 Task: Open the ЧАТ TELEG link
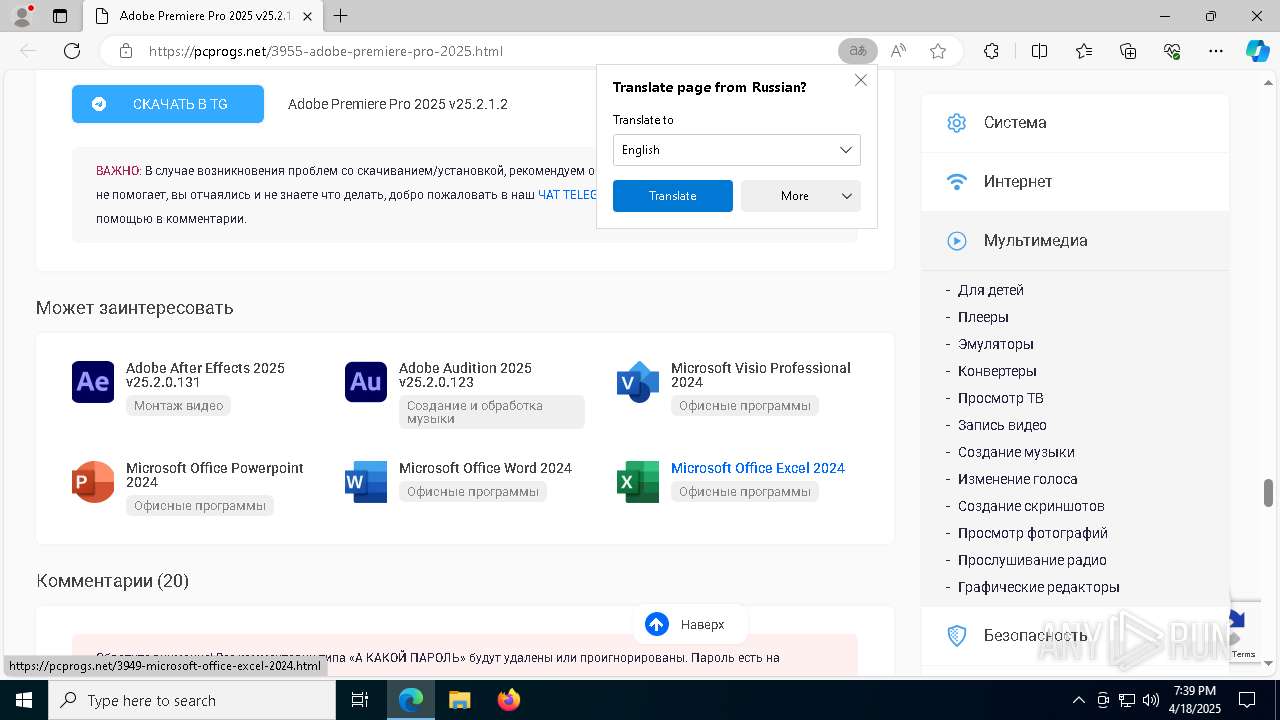pos(567,195)
